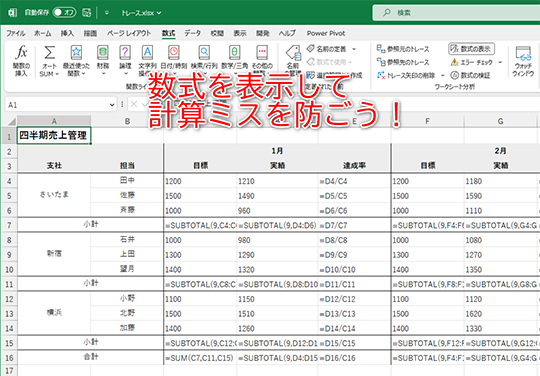Open the Watch Window icon

click(523, 54)
